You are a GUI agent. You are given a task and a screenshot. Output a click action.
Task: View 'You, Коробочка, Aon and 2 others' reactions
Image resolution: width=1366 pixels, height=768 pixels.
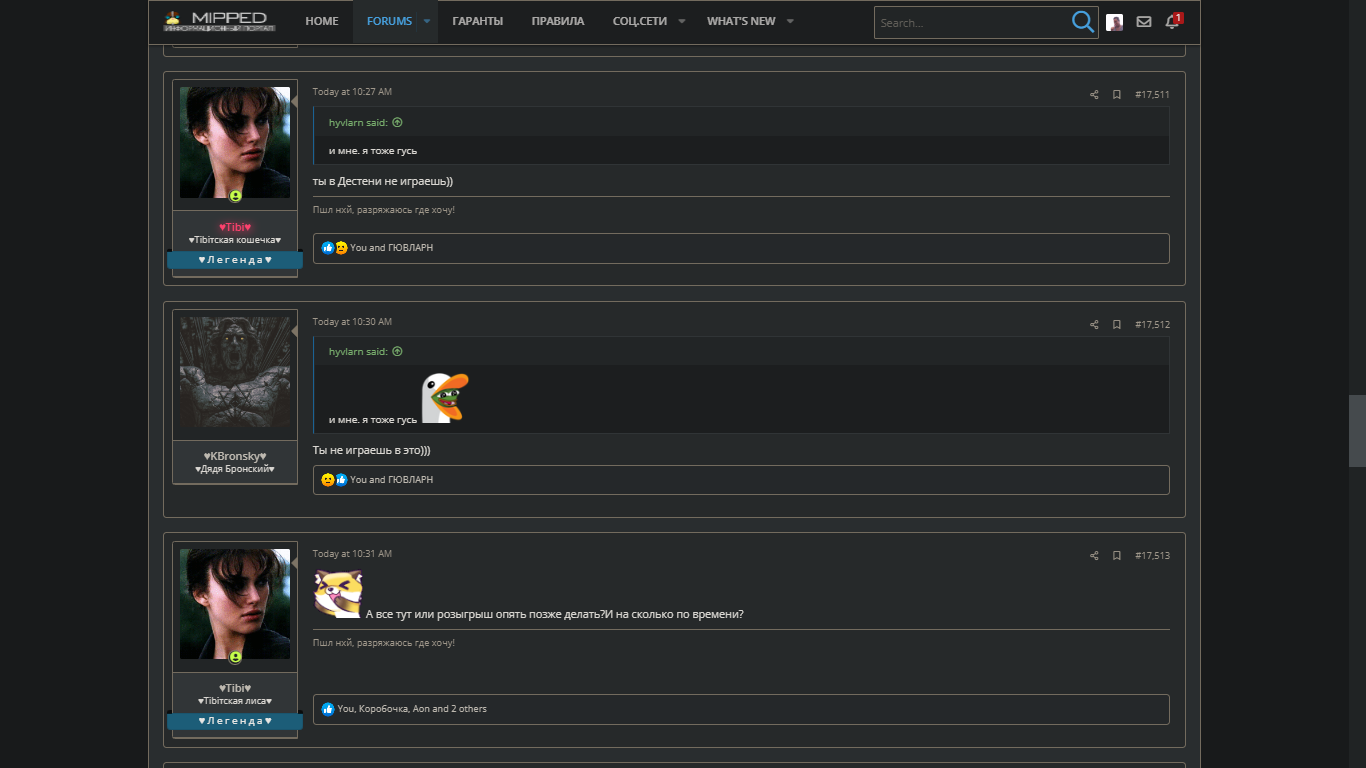(x=412, y=709)
